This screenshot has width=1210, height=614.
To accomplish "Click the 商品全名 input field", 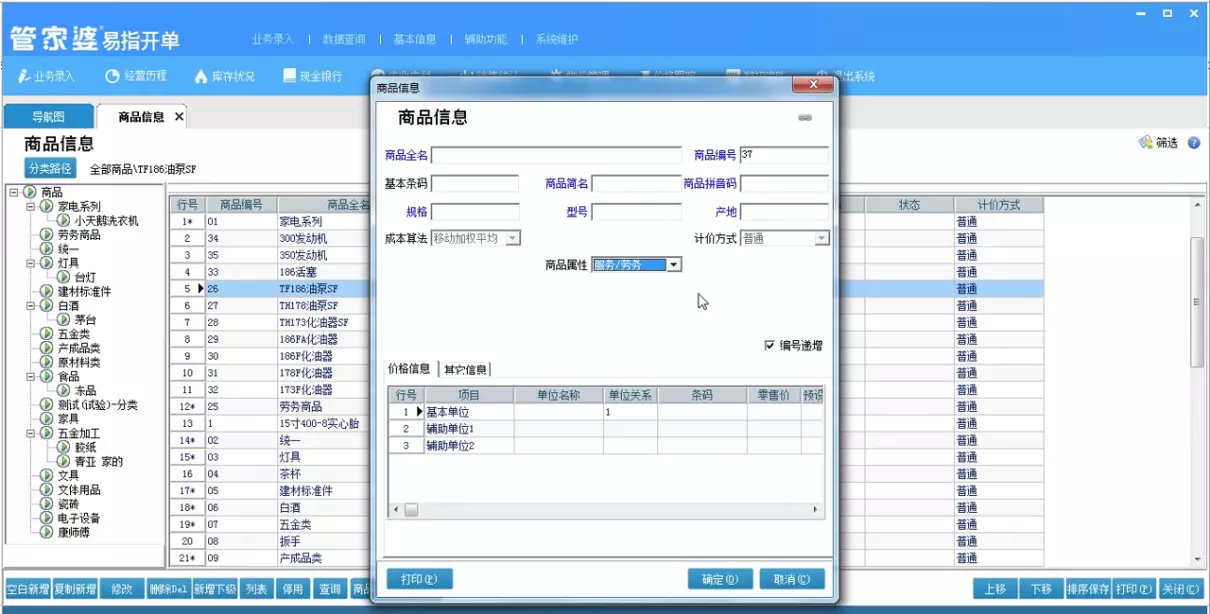I will 560,155.
